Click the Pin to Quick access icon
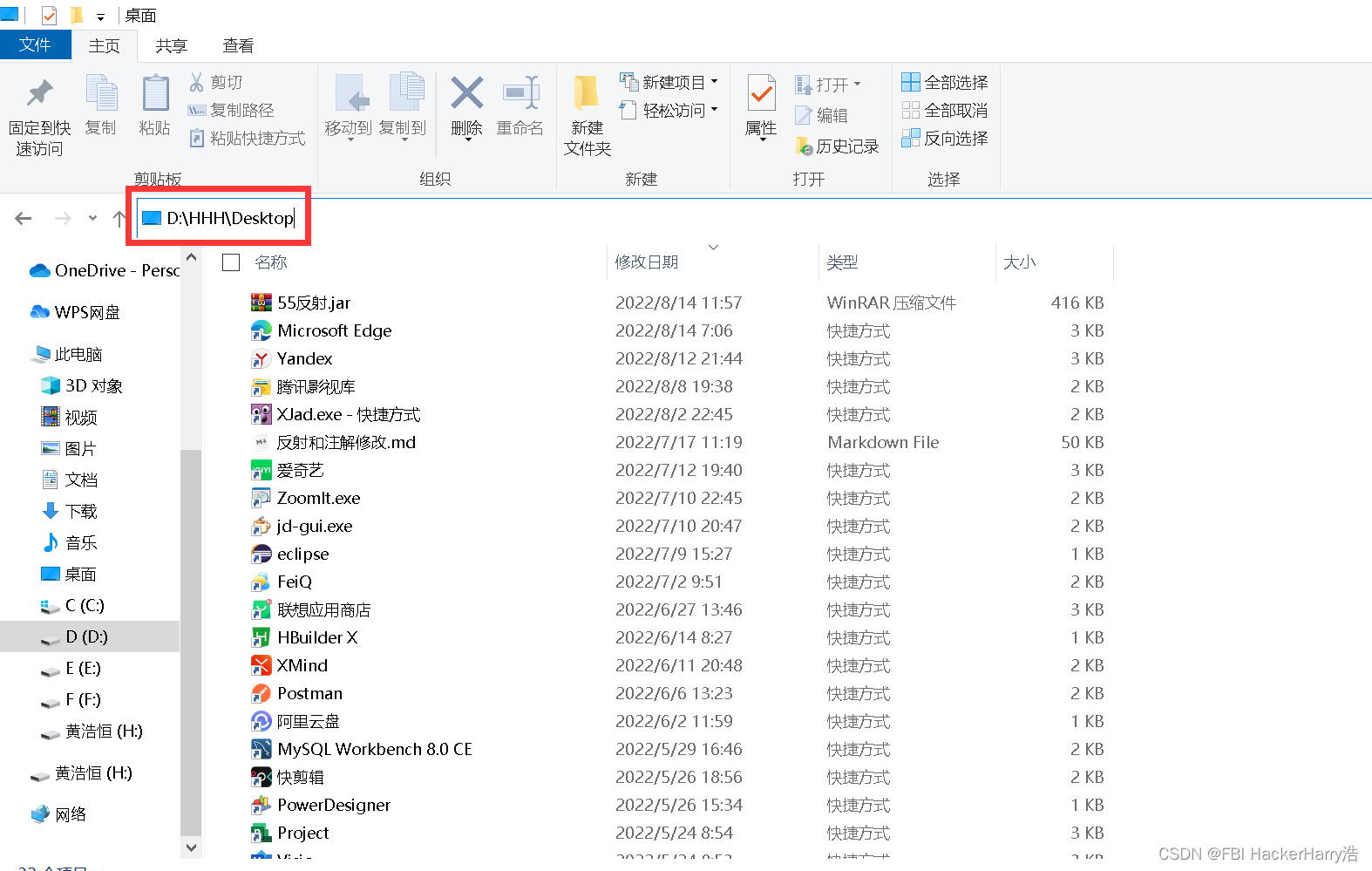Screen dimensions: 1372x871 tap(40, 93)
